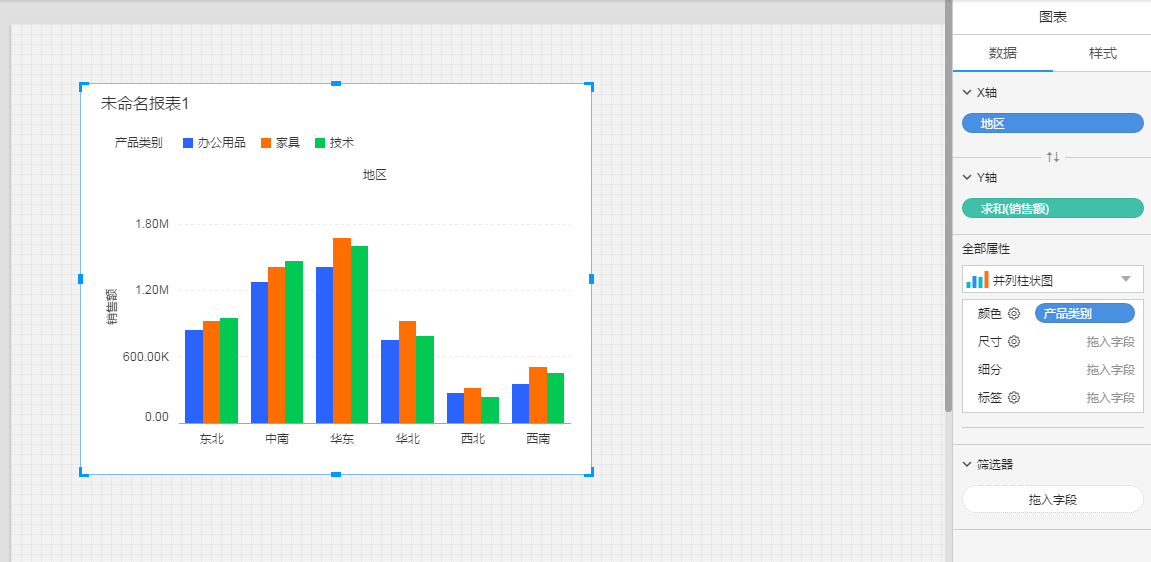Viewport: 1151px width, 562px height.
Task: Click the green 西北 bar
Action: (490, 410)
